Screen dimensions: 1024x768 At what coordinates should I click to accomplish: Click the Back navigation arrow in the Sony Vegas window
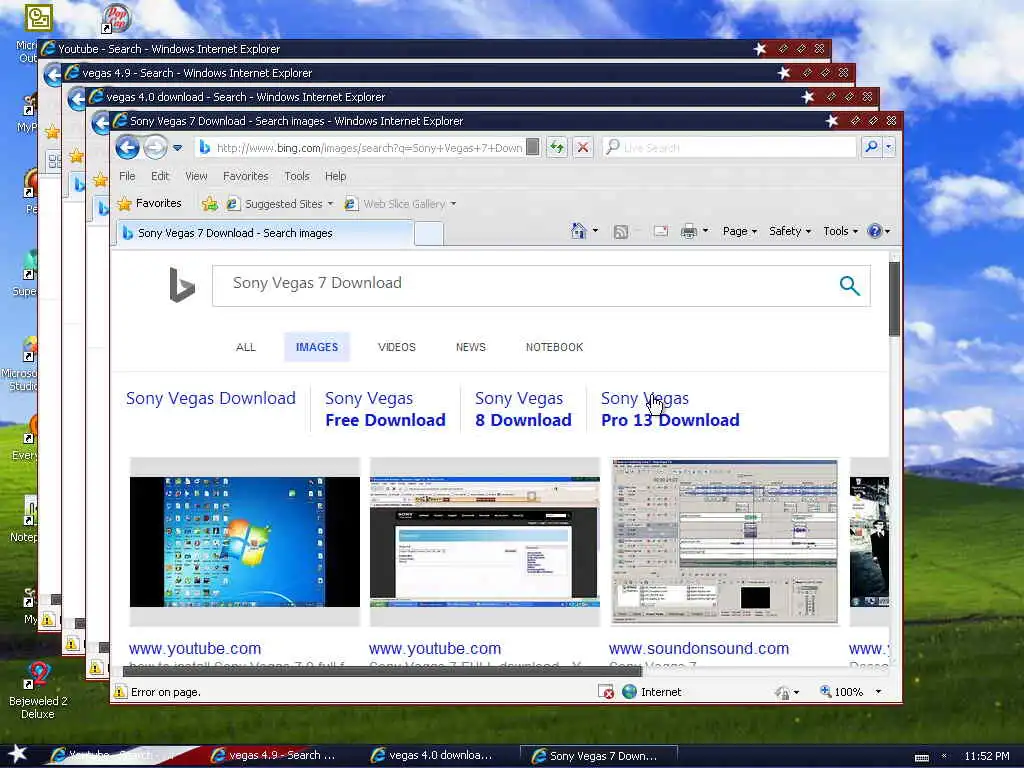point(128,148)
